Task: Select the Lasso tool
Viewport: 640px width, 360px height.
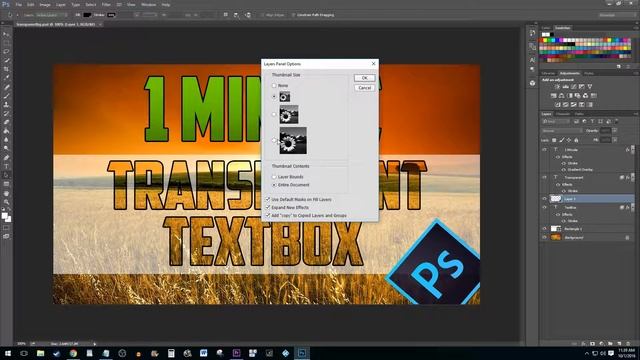Action: (6, 52)
